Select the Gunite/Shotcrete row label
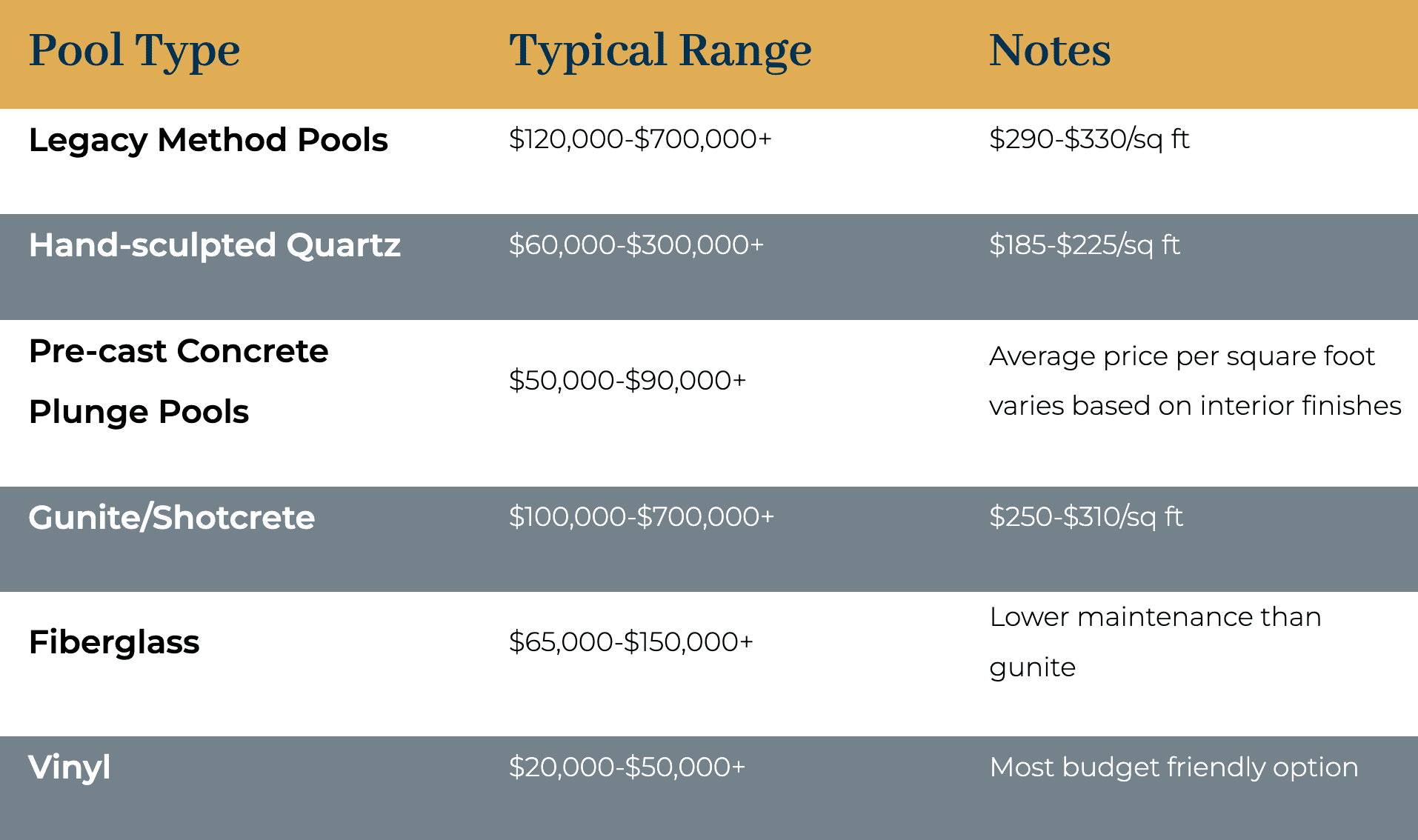 tap(171, 517)
